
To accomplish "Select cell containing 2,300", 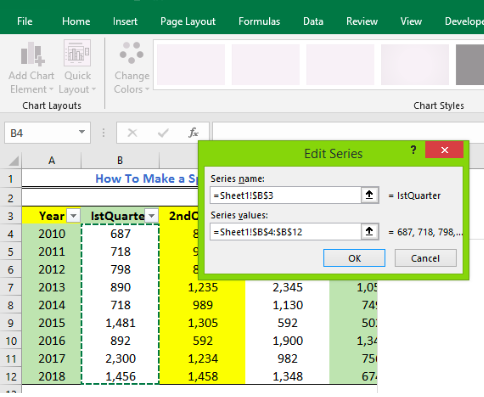I will (x=120, y=358).
